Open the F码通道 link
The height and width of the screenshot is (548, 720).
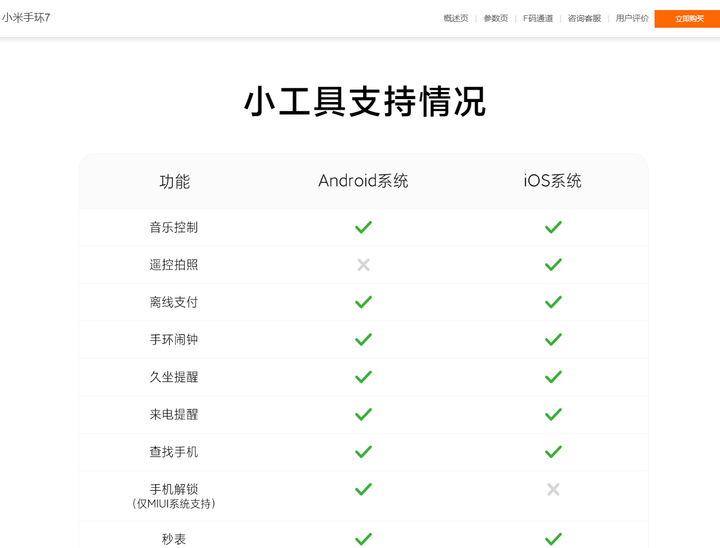tap(538, 18)
